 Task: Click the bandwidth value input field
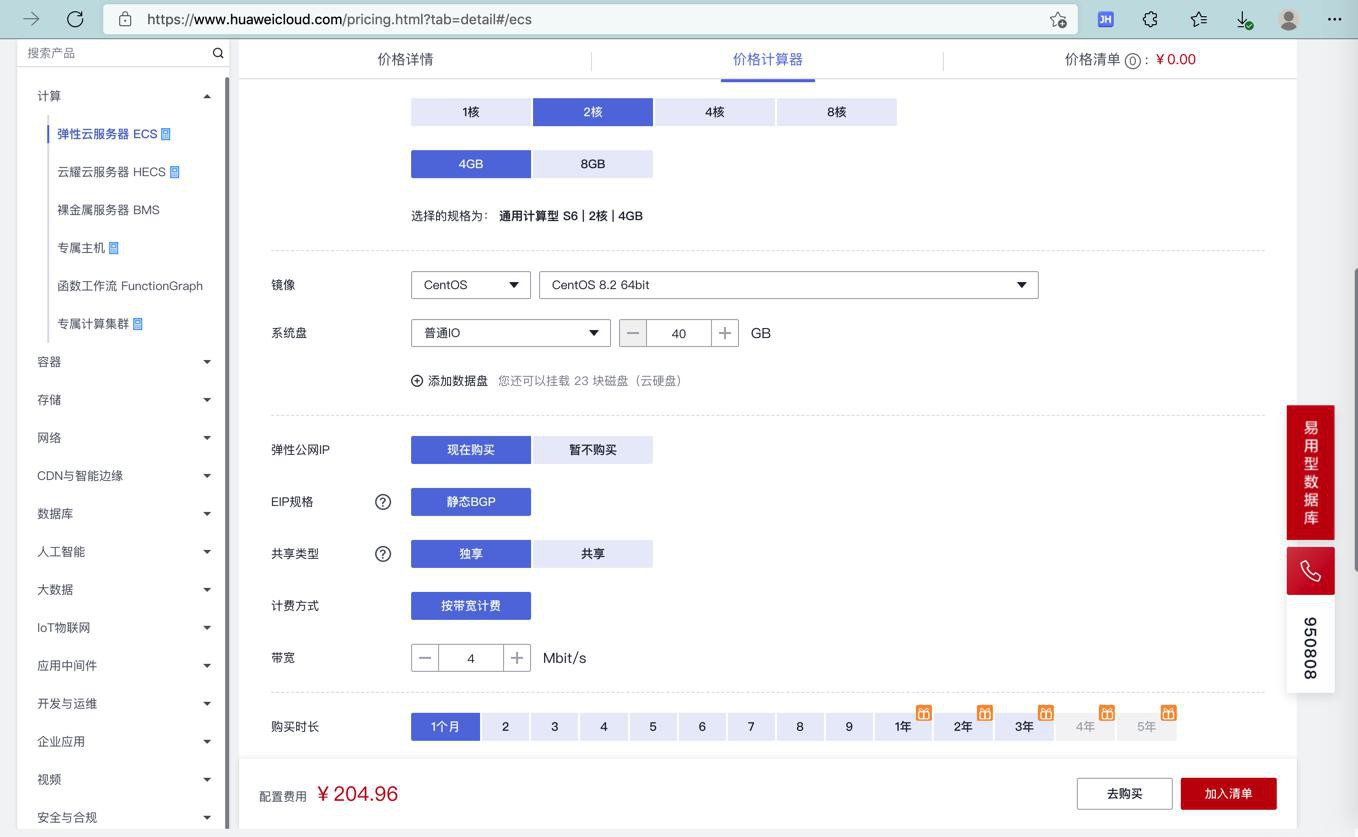[471, 658]
